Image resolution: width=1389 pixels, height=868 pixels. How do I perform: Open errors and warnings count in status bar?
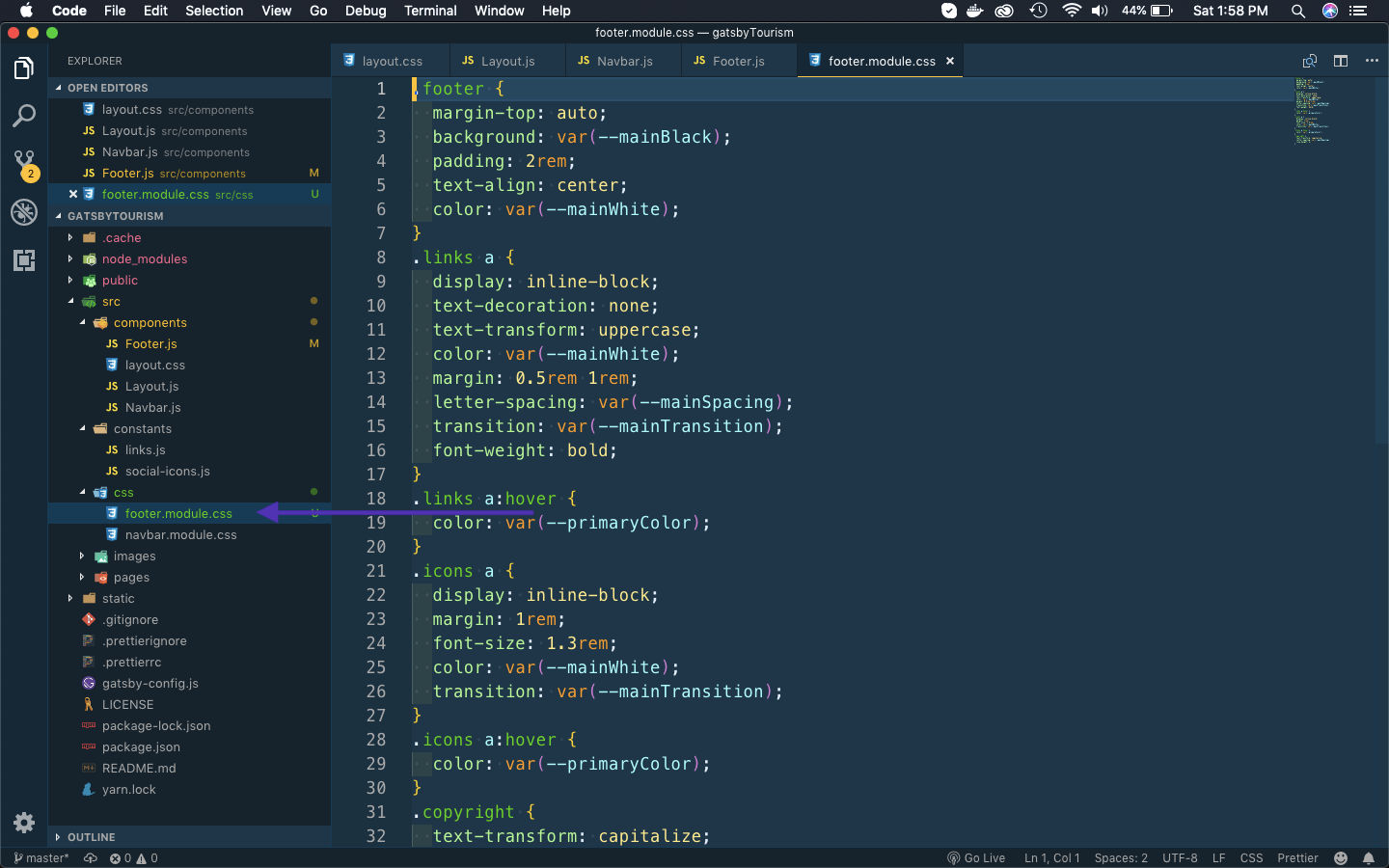point(133,858)
